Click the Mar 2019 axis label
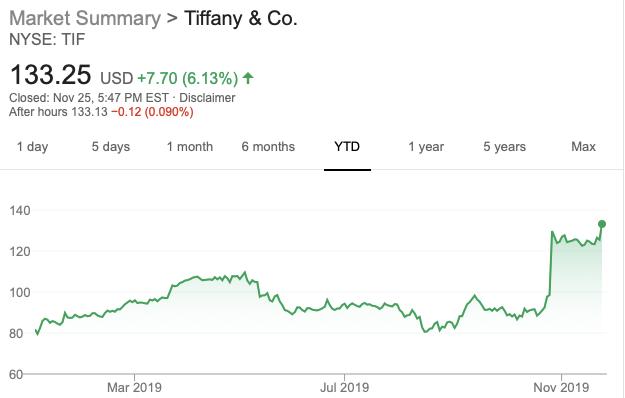Viewport: 625px width, 398px height. coord(134,387)
